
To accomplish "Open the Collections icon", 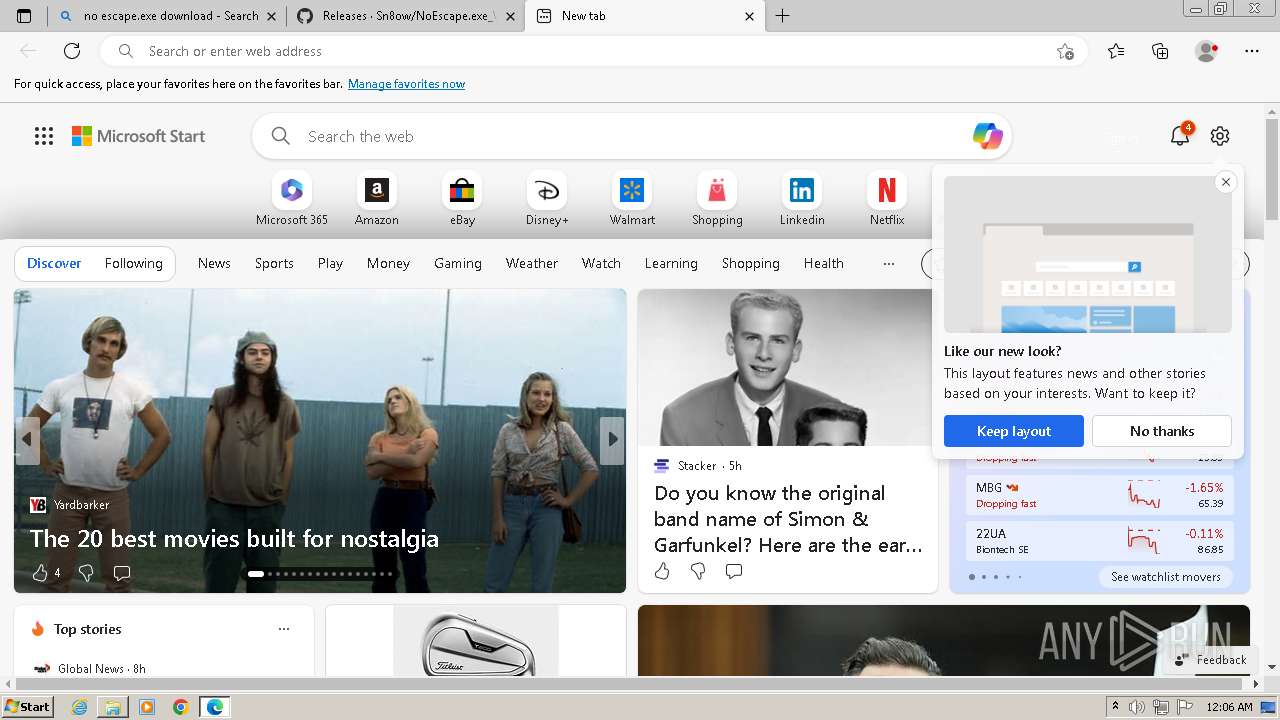I will pos(1160,51).
